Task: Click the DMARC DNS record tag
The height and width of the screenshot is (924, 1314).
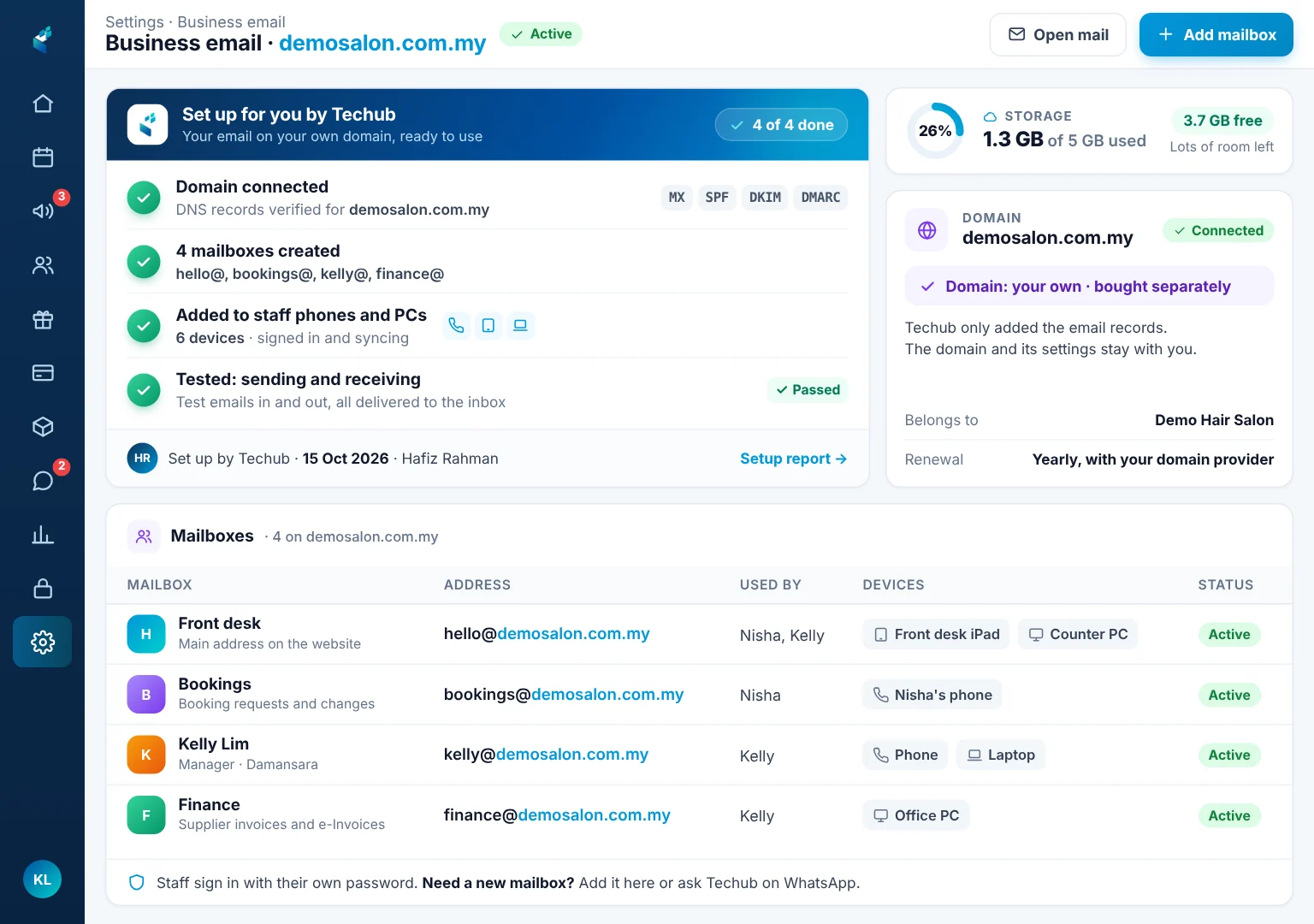Action: tap(820, 198)
